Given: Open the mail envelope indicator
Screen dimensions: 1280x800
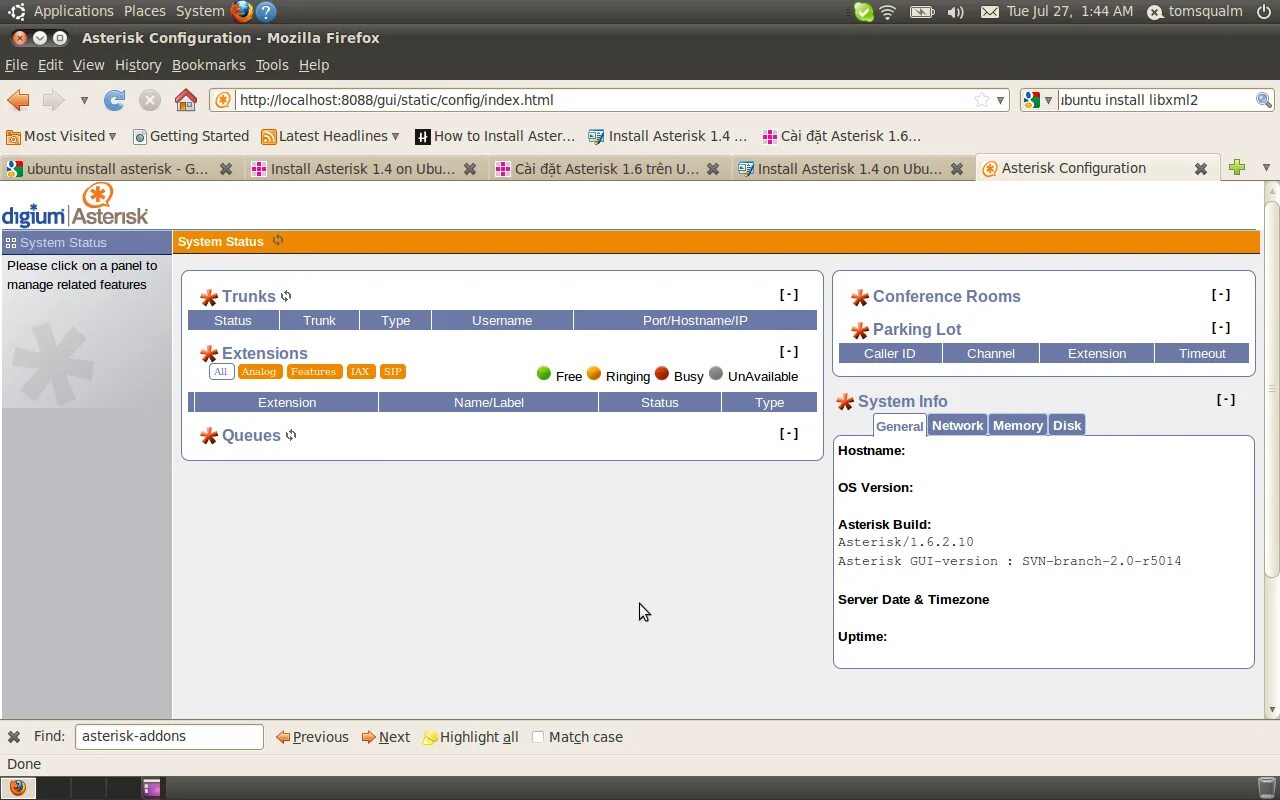Looking at the screenshot, I should (989, 12).
